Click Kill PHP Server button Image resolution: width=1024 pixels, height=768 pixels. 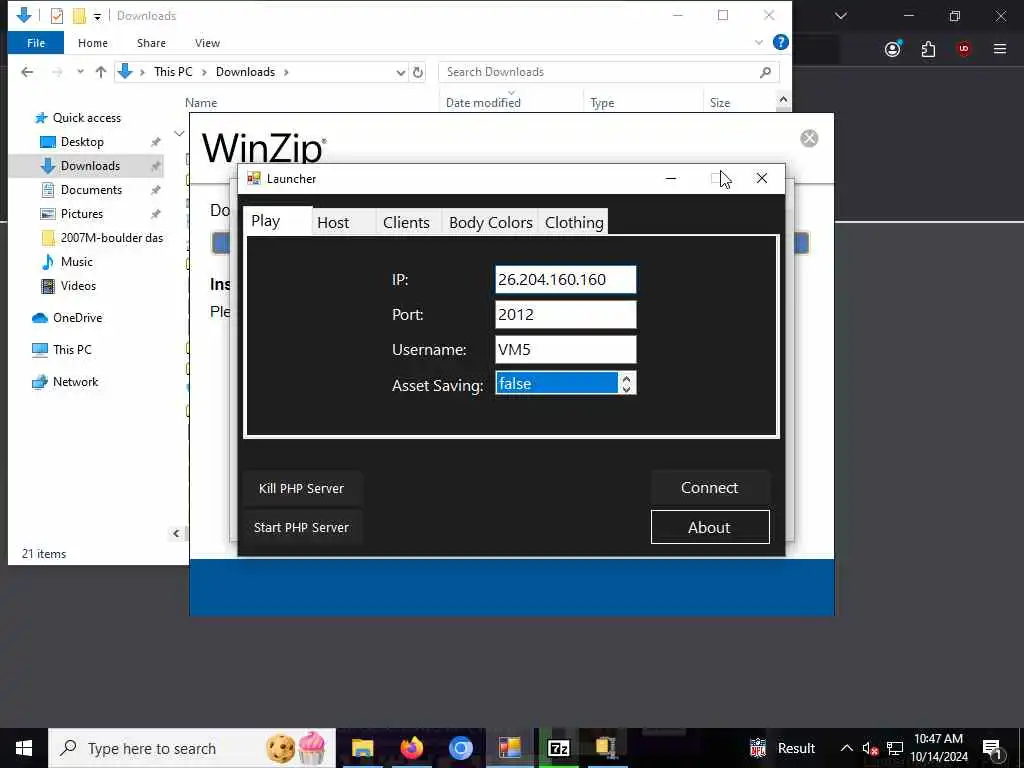pyautogui.click(x=301, y=488)
